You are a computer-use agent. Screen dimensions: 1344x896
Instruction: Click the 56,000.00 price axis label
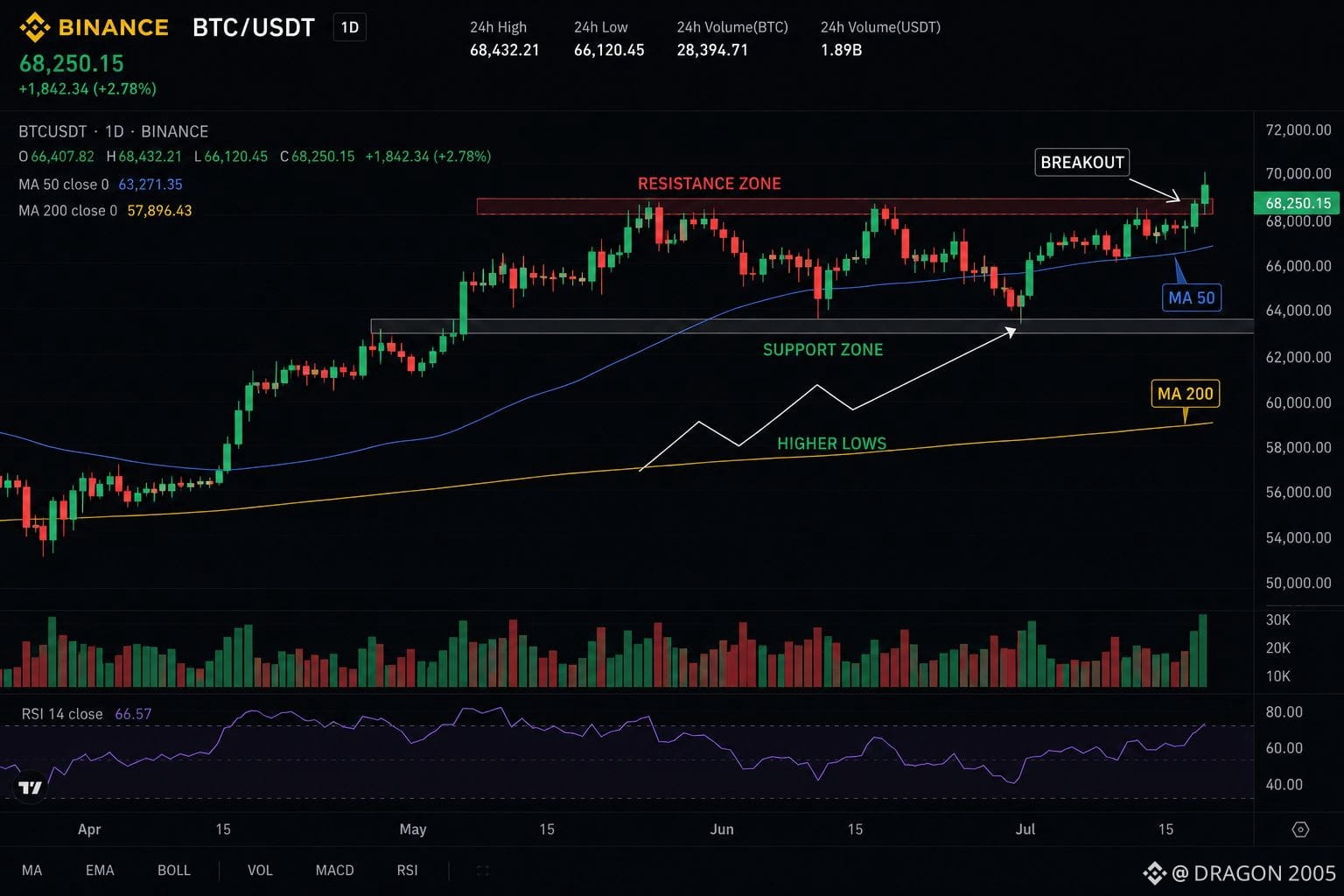[1298, 493]
